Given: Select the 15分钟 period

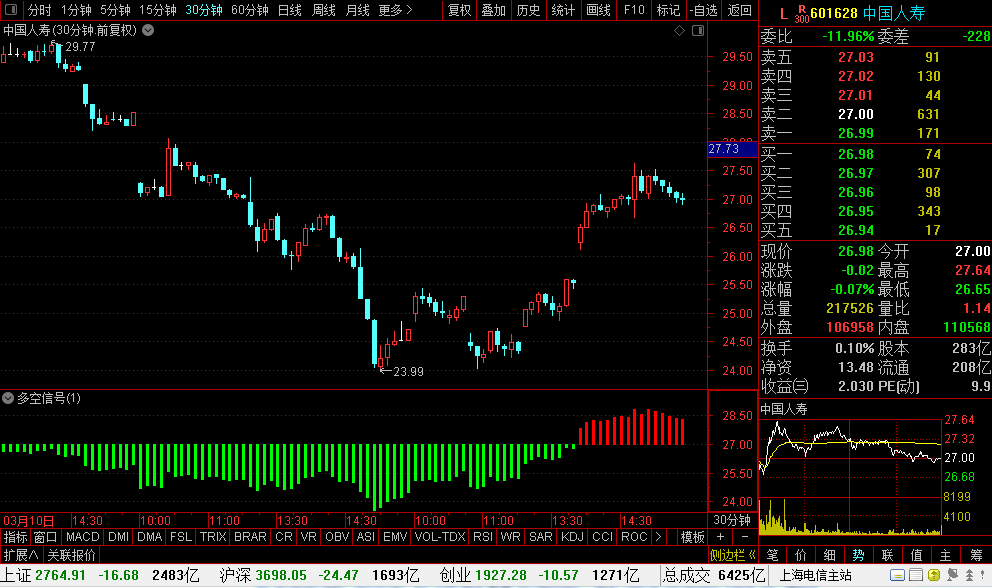Looking at the screenshot, I should pyautogui.click(x=158, y=10).
